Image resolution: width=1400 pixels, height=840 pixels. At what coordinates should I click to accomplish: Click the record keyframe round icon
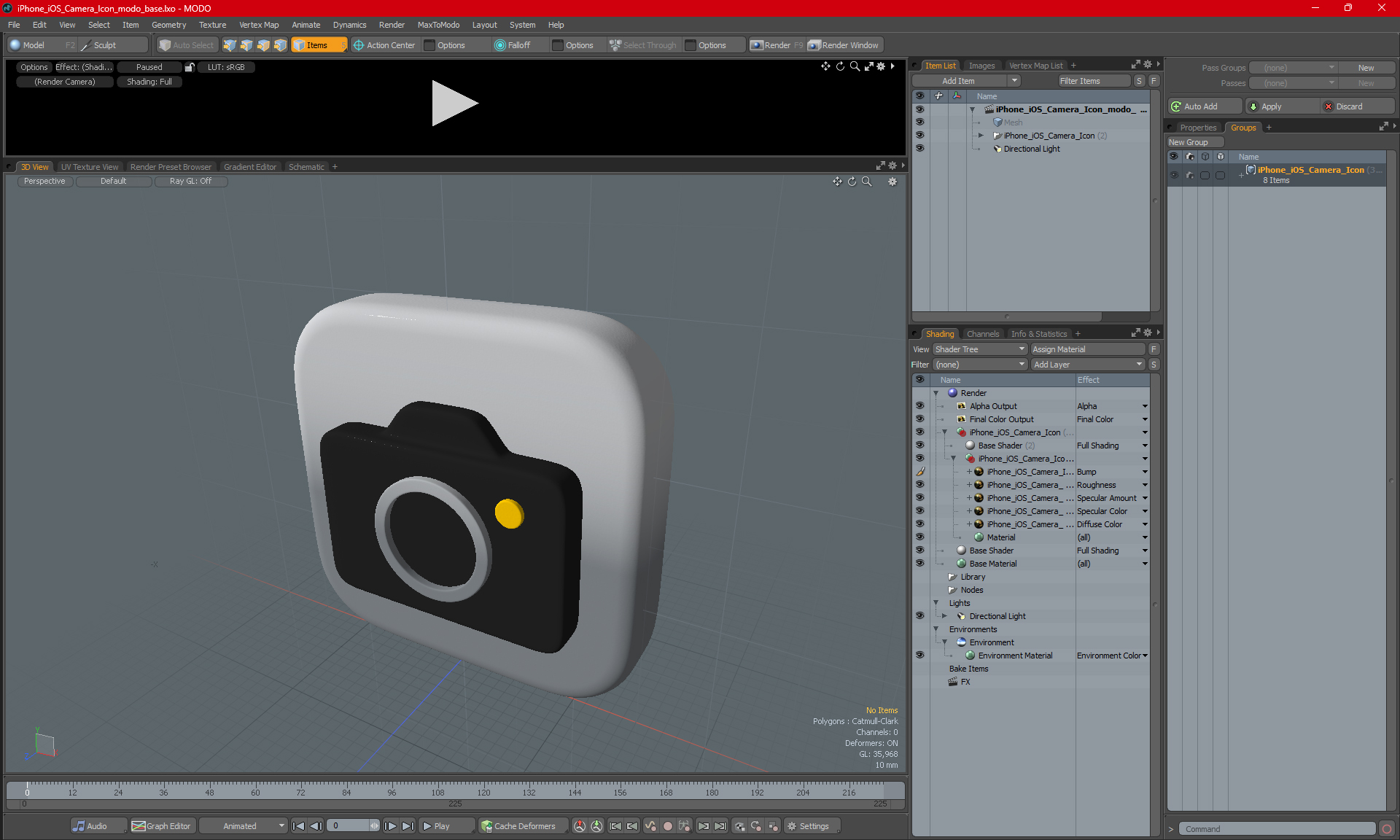(x=667, y=826)
